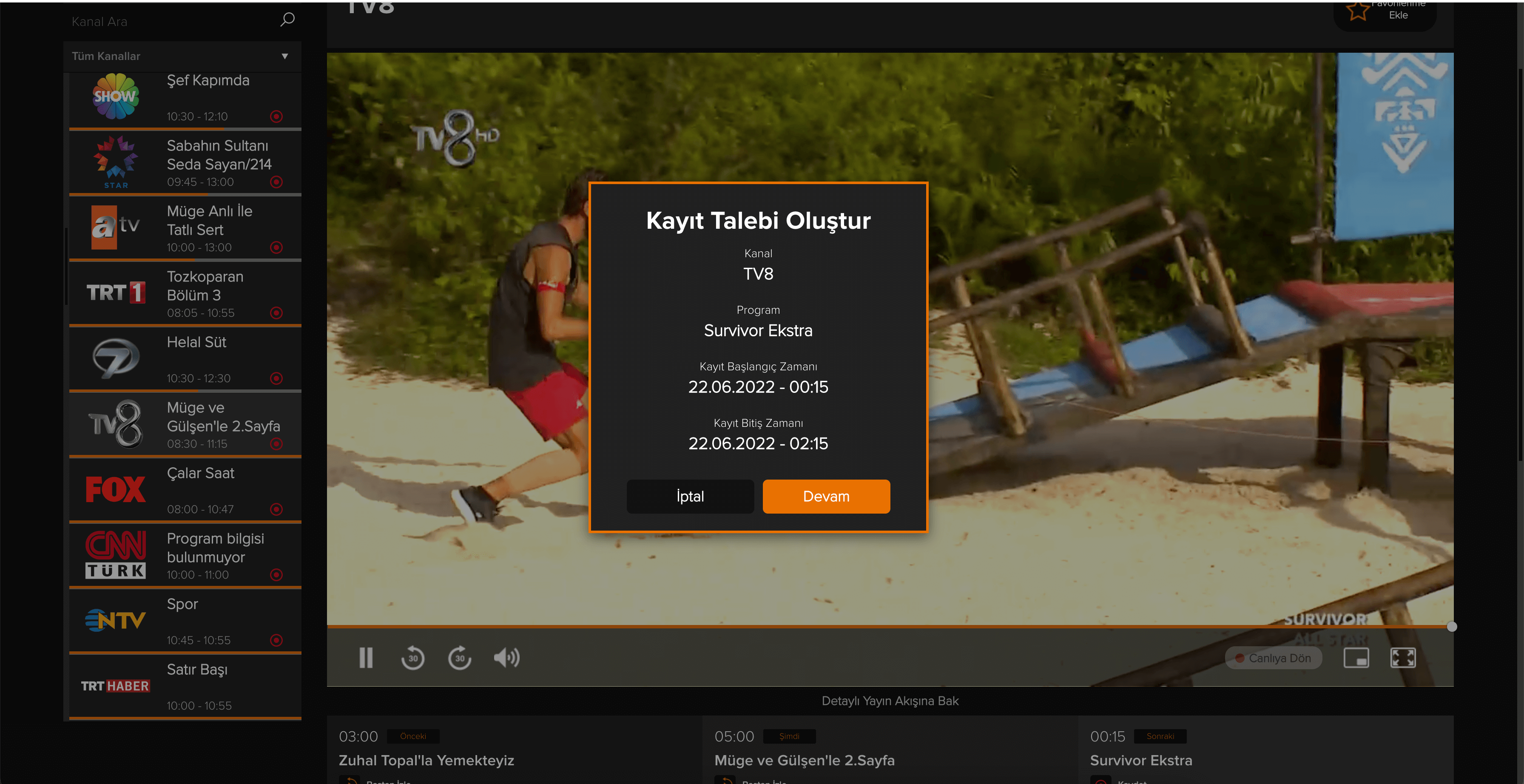Click record icon for NTV Spor
Screen dimensions: 1524x784
[276, 640]
